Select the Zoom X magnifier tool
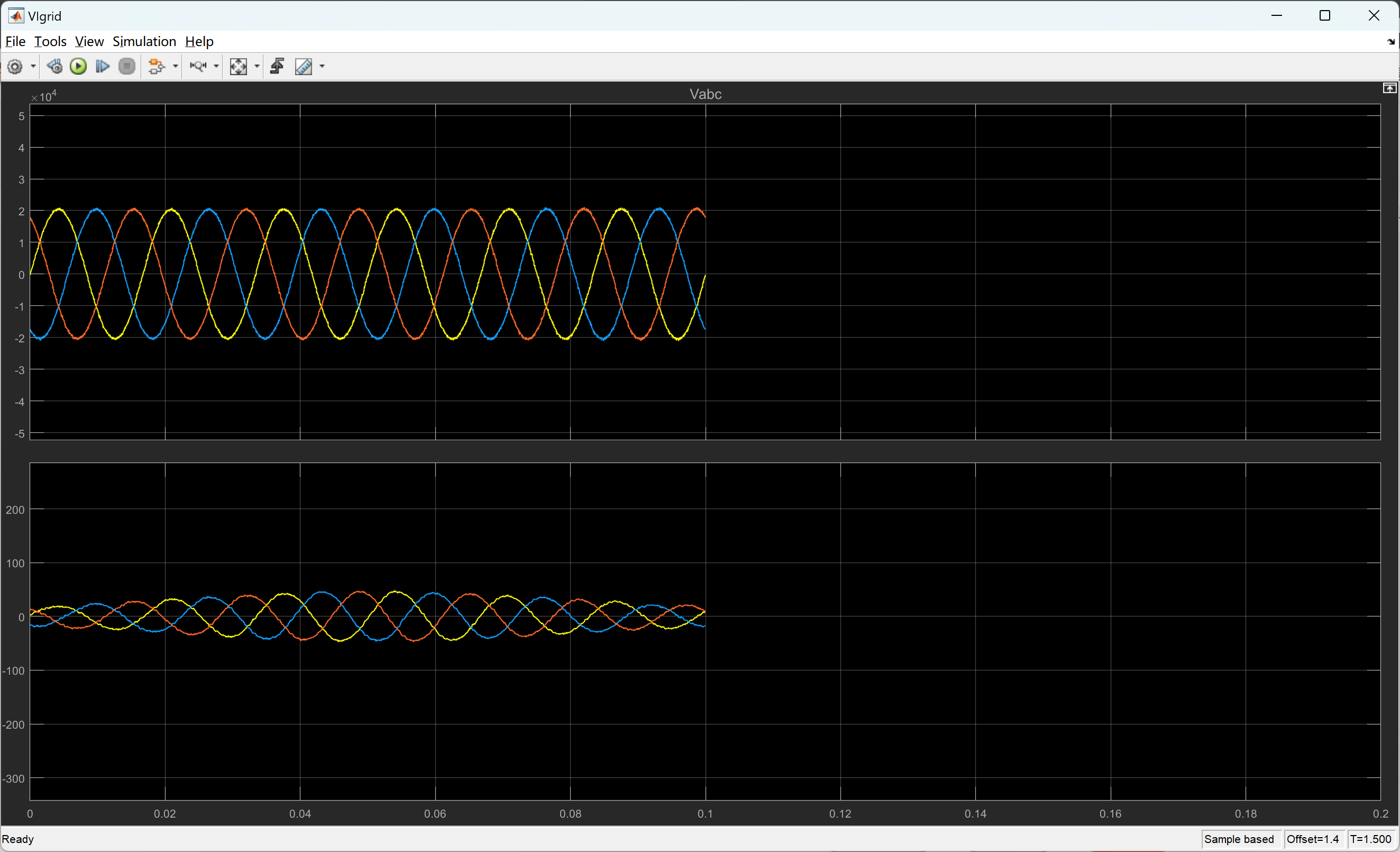1400x852 pixels. (x=198, y=67)
